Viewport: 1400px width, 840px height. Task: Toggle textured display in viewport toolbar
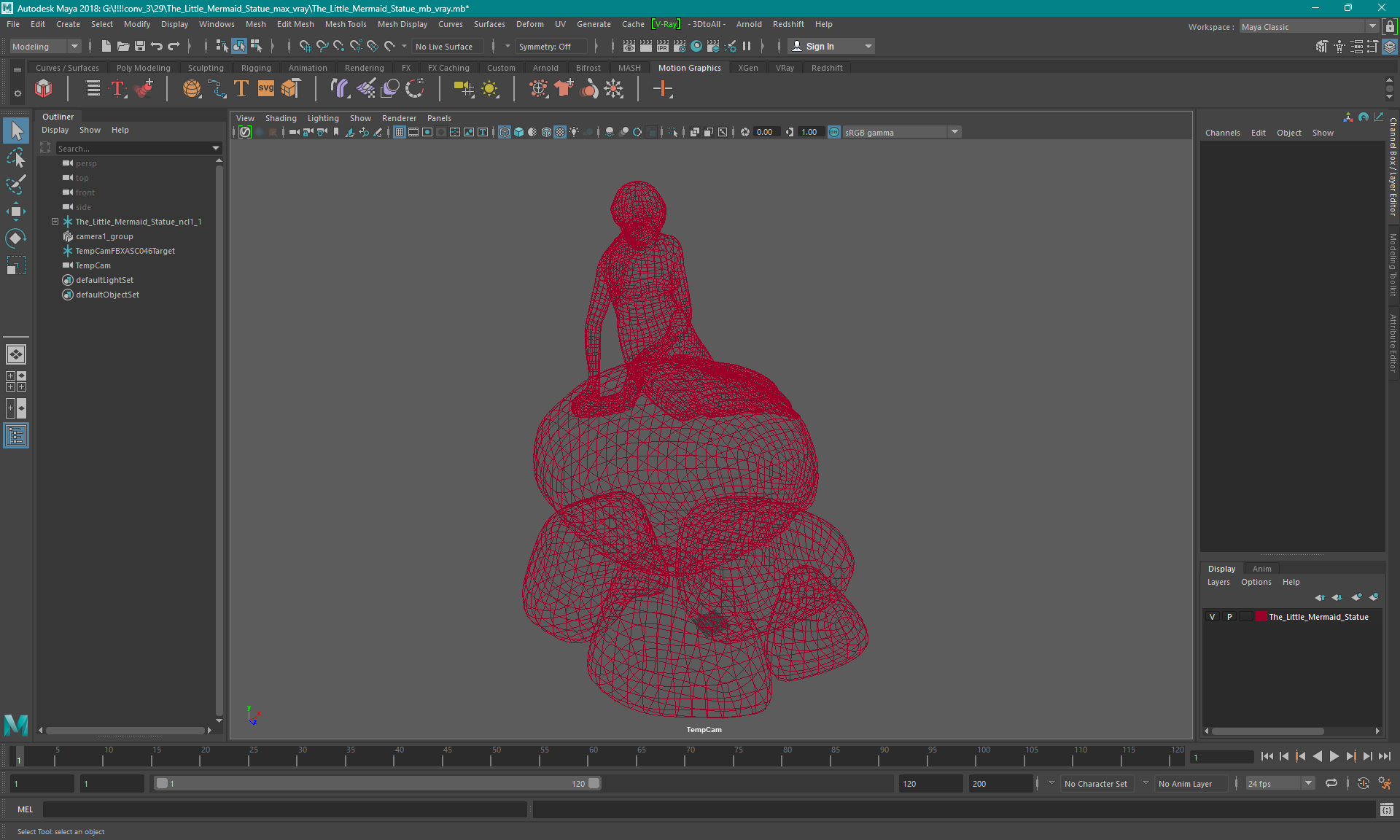(560, 132)
